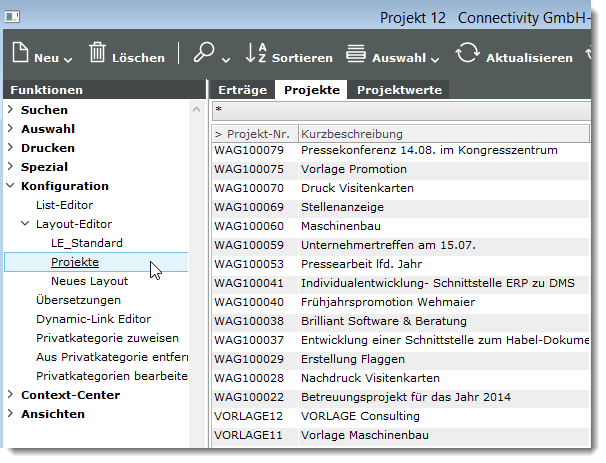The image size is (606, 463).
Task: Open the Dynamic-Link Editor entry
Action: (93, 319)
